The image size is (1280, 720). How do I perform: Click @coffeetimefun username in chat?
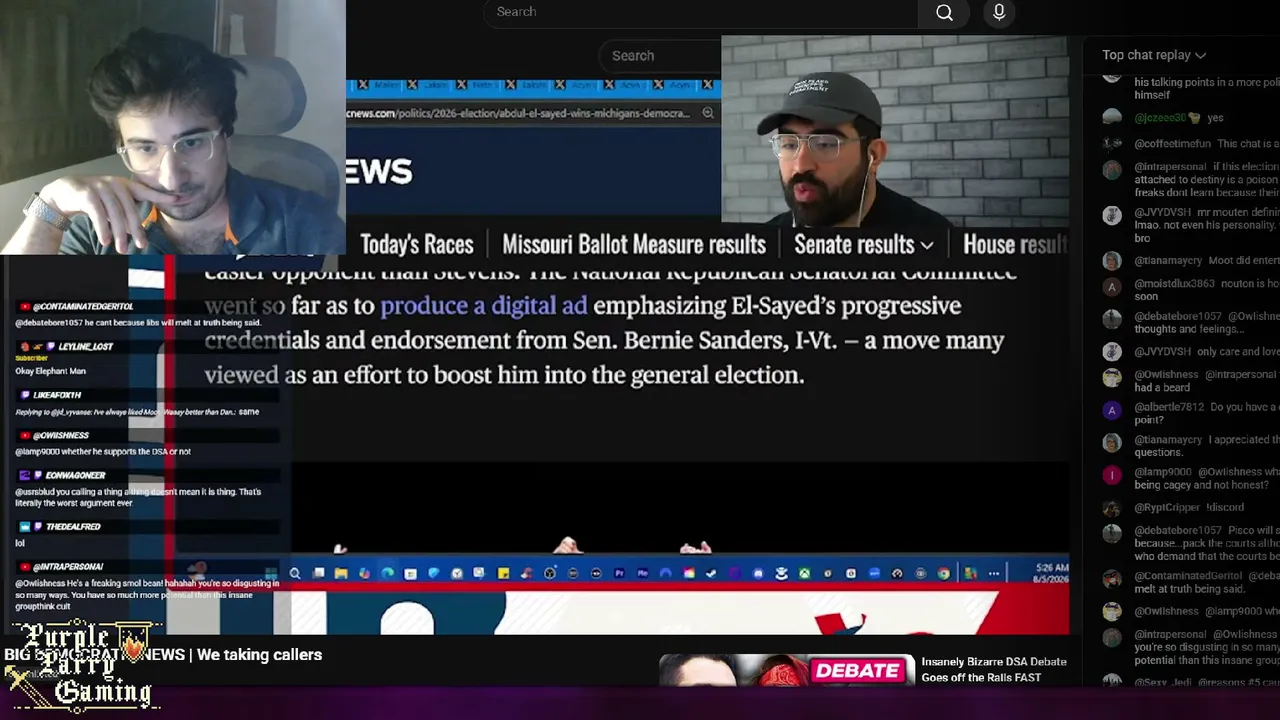(x=1172, y=144)
